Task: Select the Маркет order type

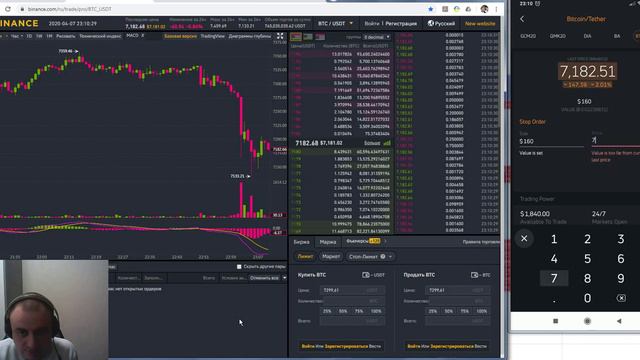Action: (x=331, y=256)
